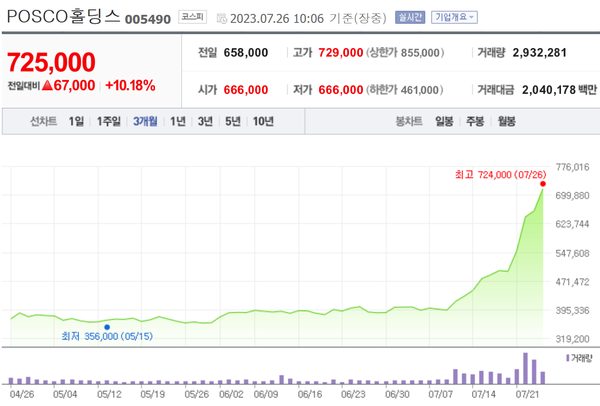Screen dimensions: 600x406
Task: Select the 1주일 chart period
Action: pos(110,122)
